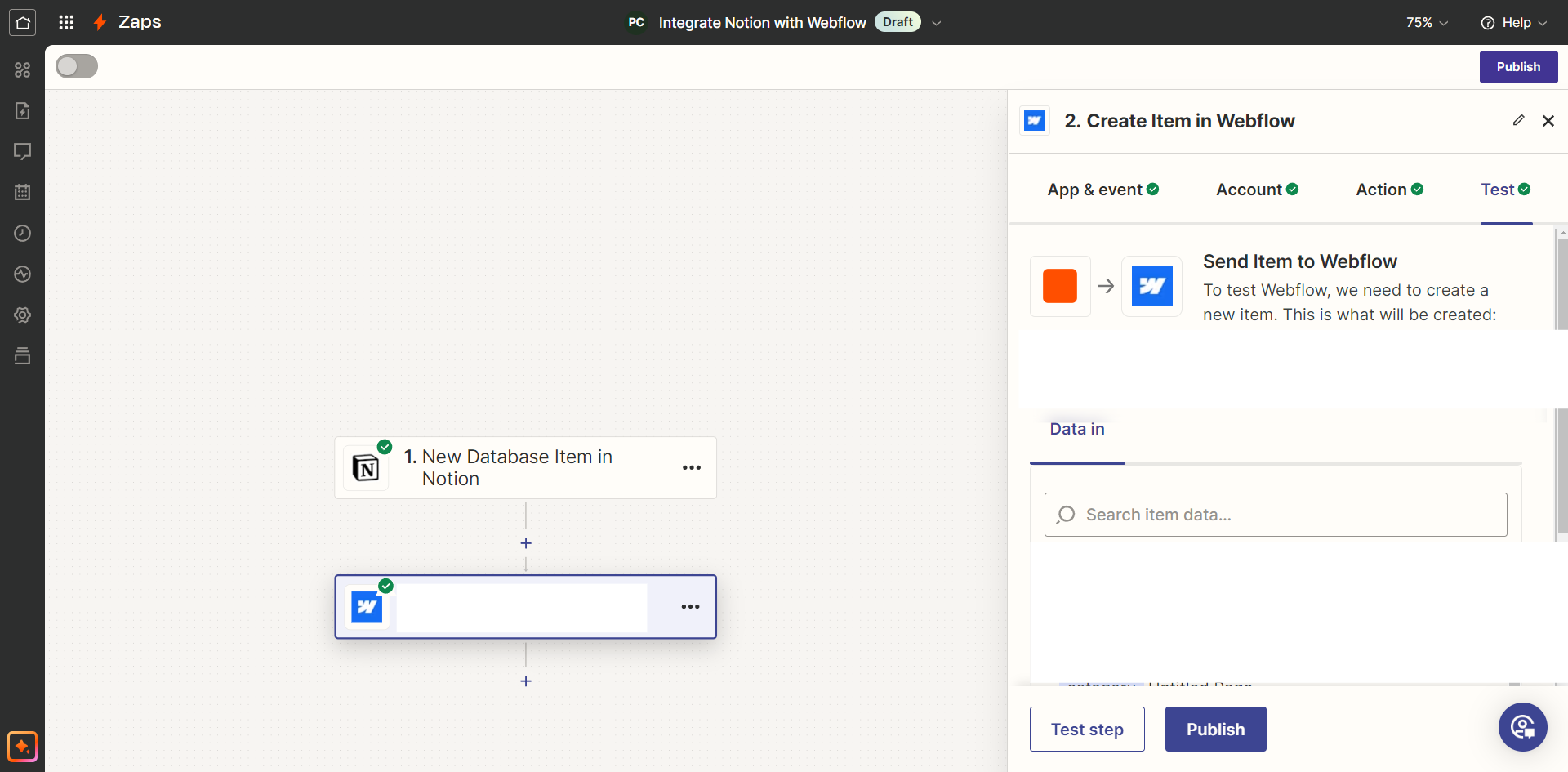Switch to the Account tab
Viewport: 1568px width, 772px height.
point(1258,190)
